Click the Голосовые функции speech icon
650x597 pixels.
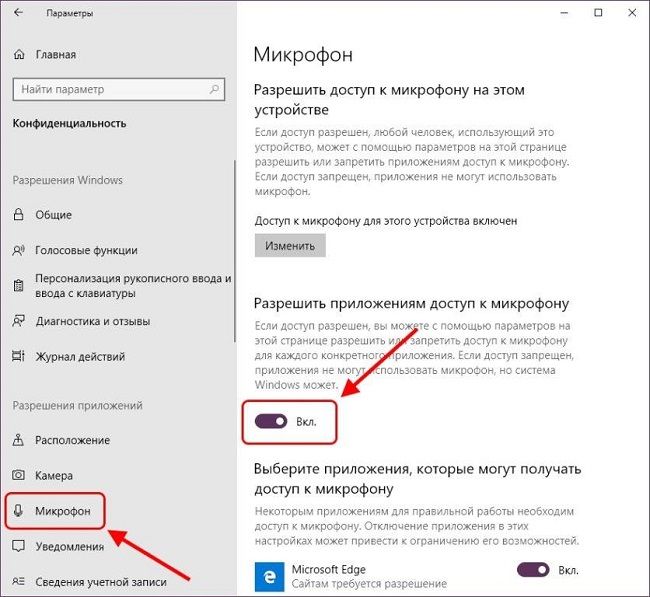point(19,250)
